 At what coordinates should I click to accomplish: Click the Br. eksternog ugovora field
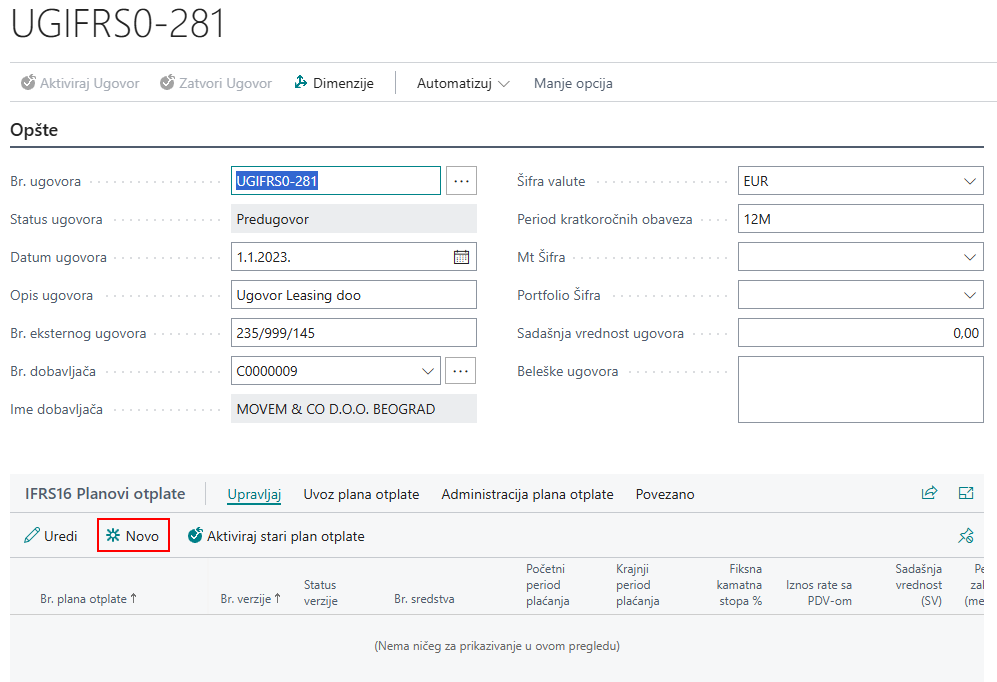pos(354,333)
